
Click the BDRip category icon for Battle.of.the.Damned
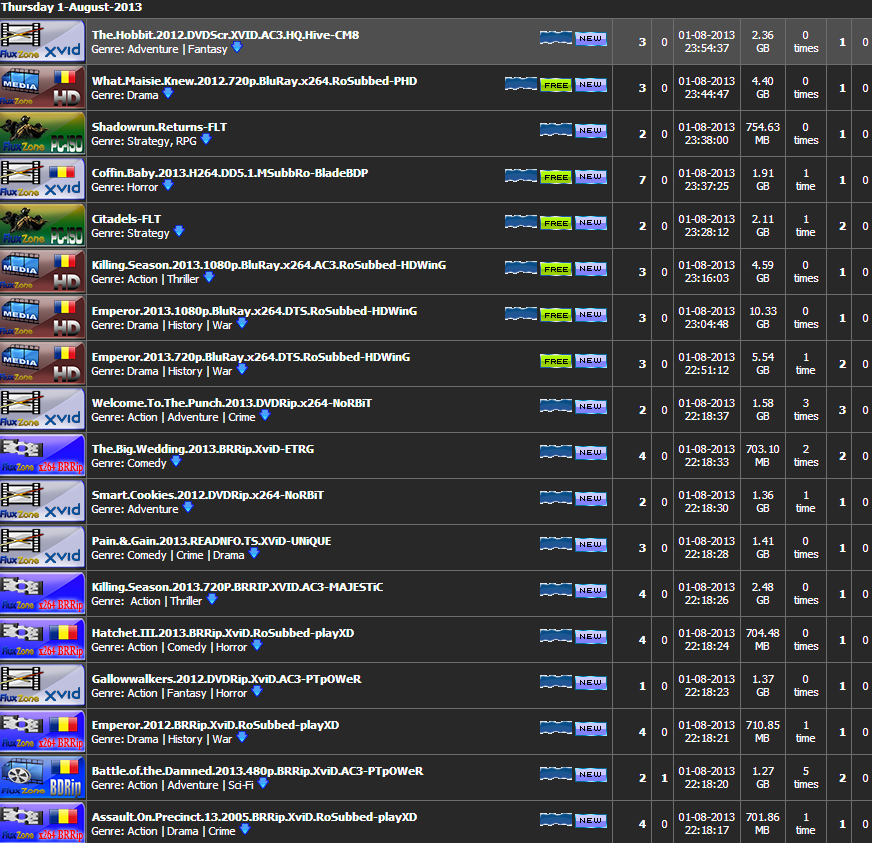click(x=43, y=777)
